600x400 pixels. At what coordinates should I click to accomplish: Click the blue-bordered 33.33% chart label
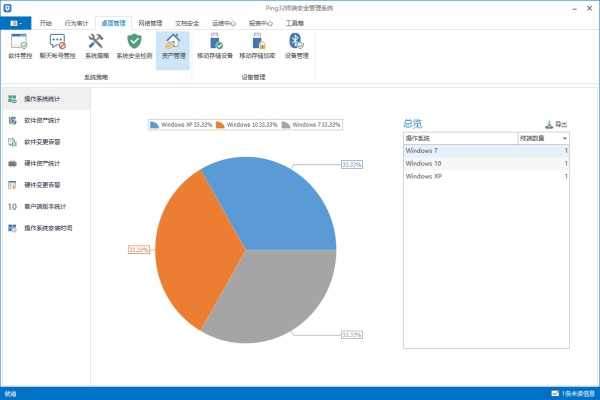352,165
